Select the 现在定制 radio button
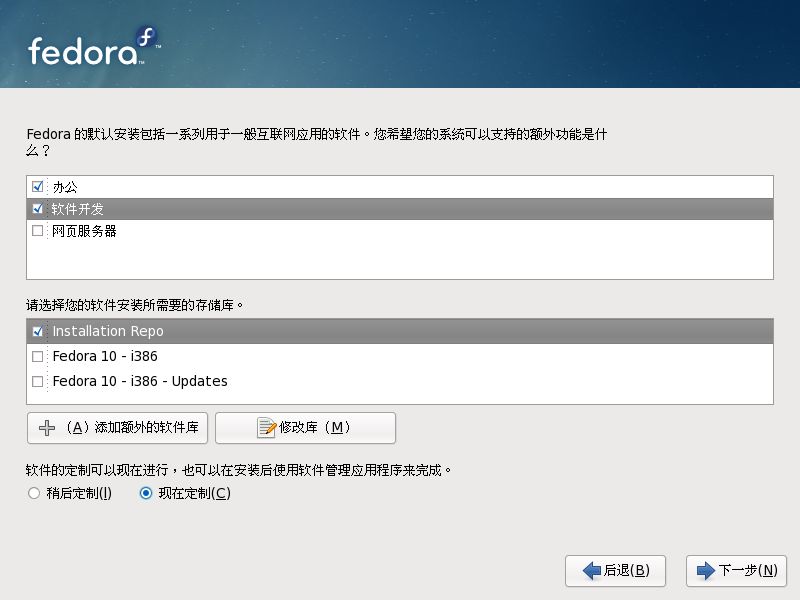The image size is (800, 600). 146,493
